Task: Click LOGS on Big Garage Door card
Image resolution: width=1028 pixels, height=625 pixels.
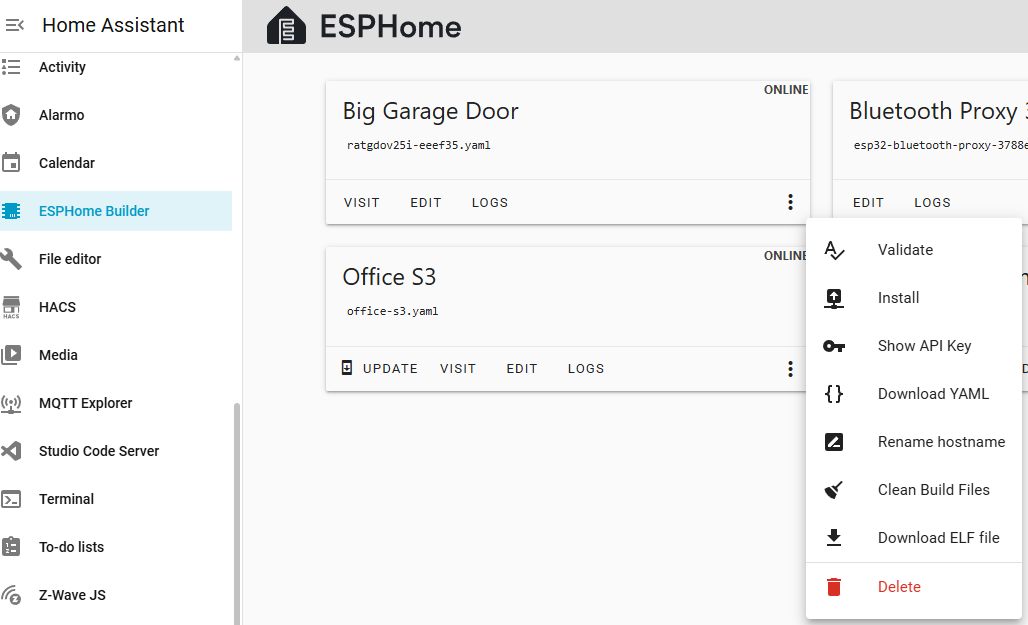Action: pos(490,203)
